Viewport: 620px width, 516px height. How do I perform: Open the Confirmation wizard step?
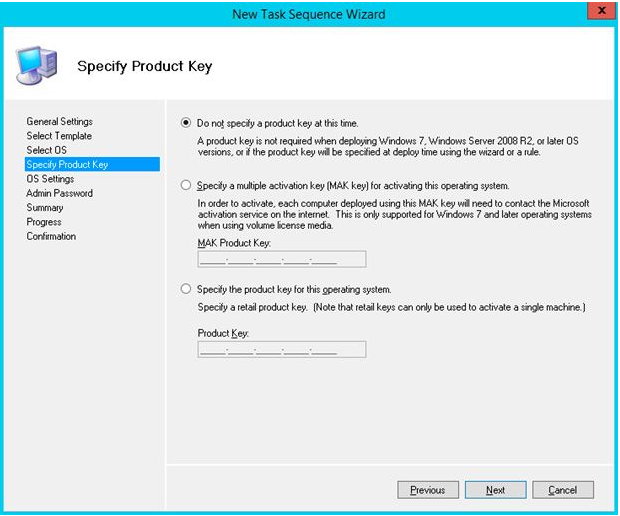51,236
